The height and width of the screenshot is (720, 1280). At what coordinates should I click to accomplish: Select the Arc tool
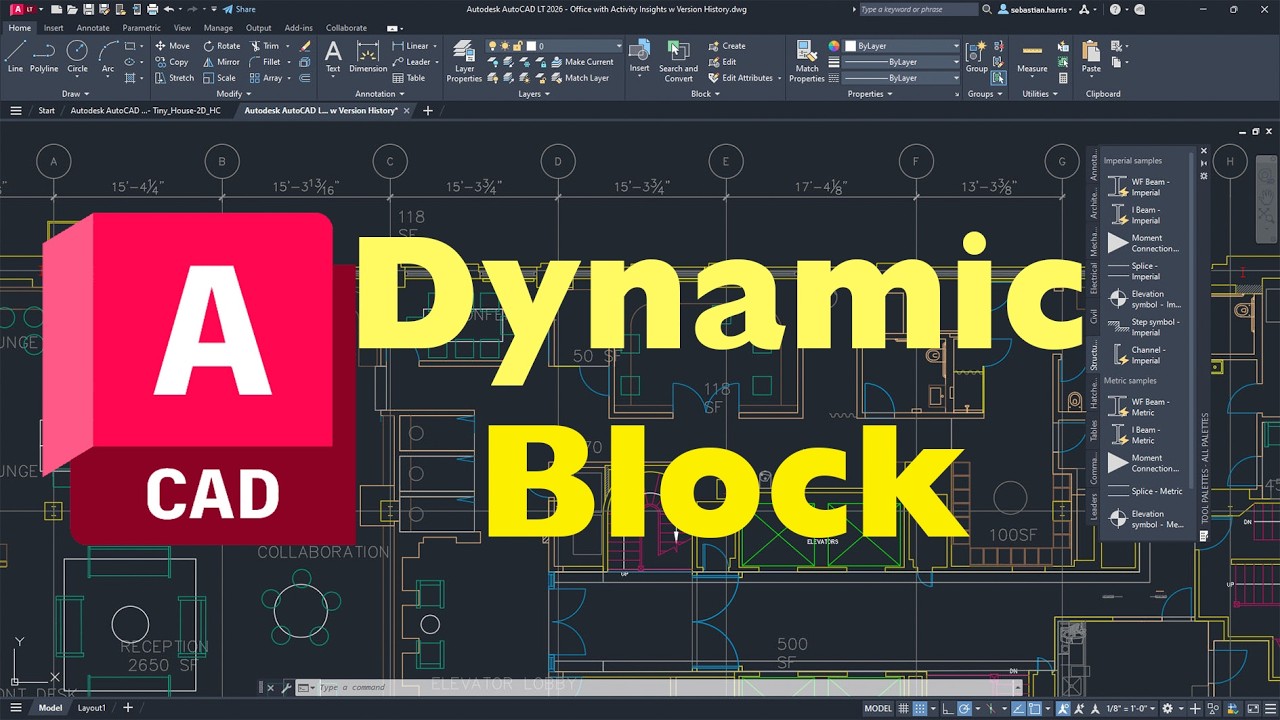(108, 57)
